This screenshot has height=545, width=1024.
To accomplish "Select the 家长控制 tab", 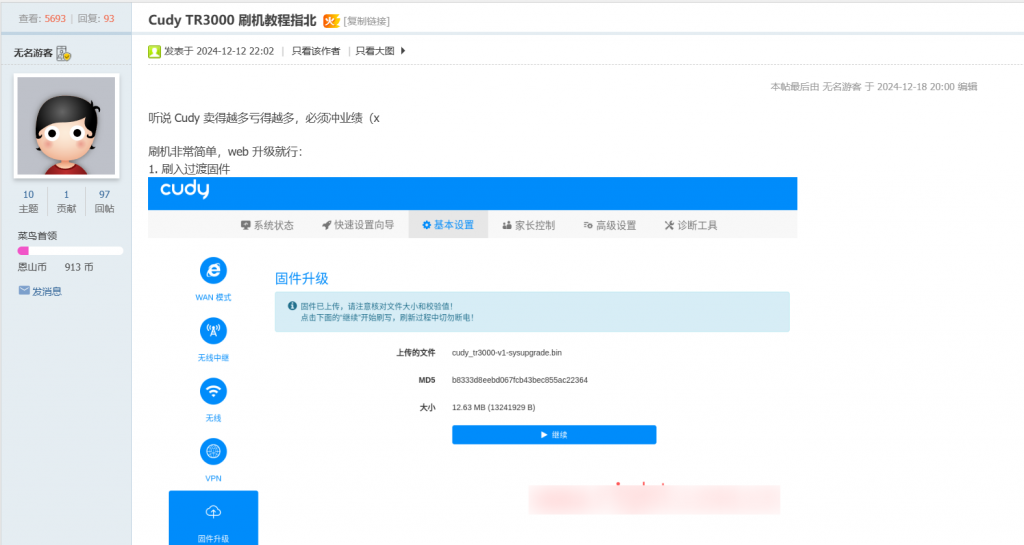I will [x=528, y=225].
